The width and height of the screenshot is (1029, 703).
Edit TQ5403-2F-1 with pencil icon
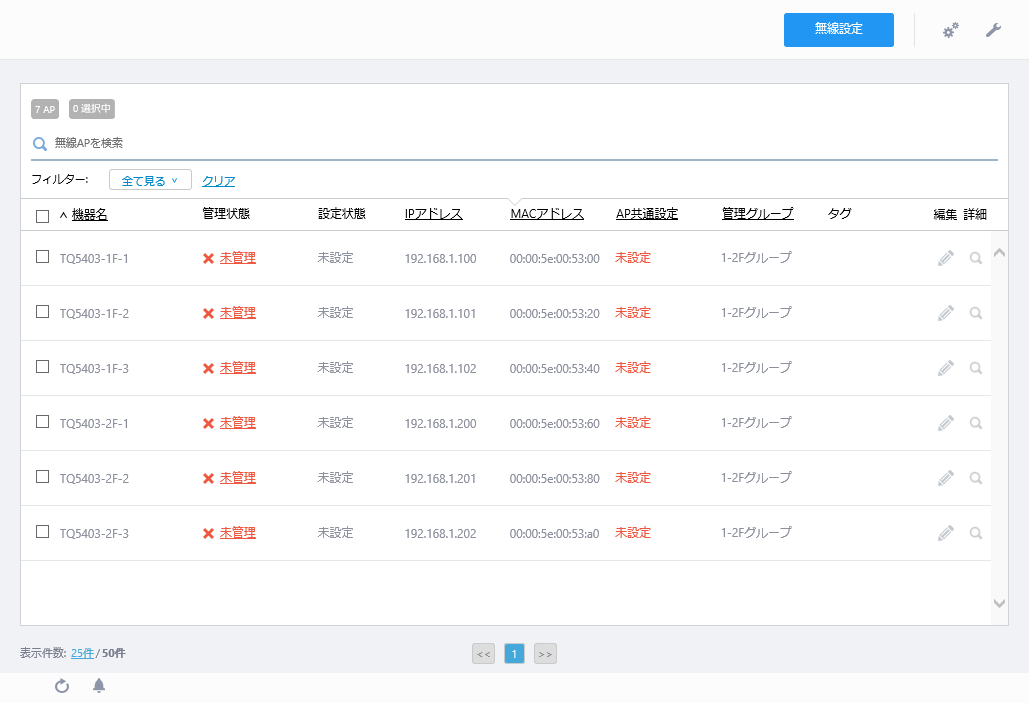(x=946, y=423)
